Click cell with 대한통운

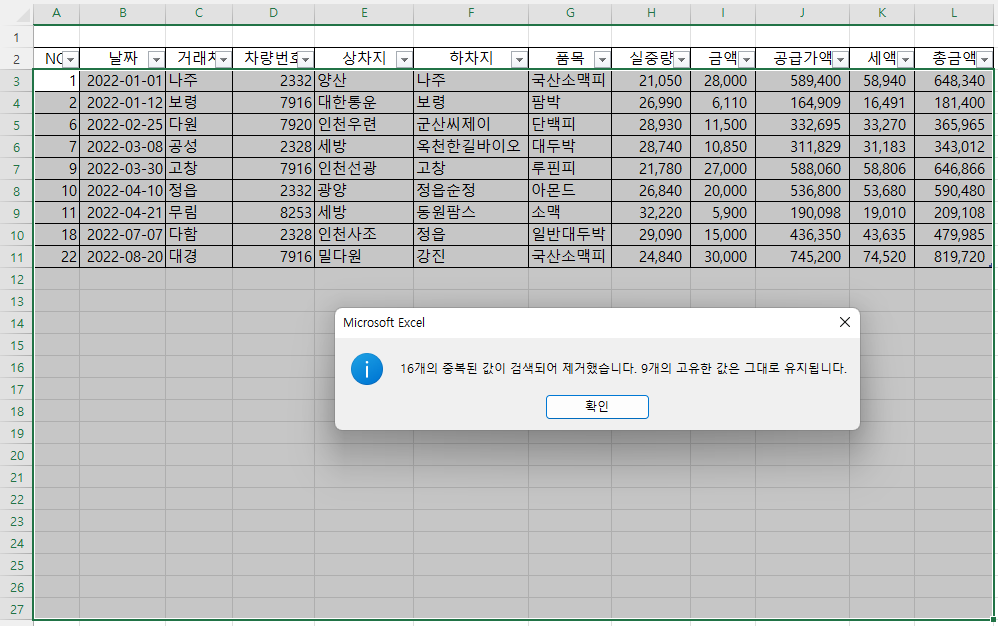364,102
